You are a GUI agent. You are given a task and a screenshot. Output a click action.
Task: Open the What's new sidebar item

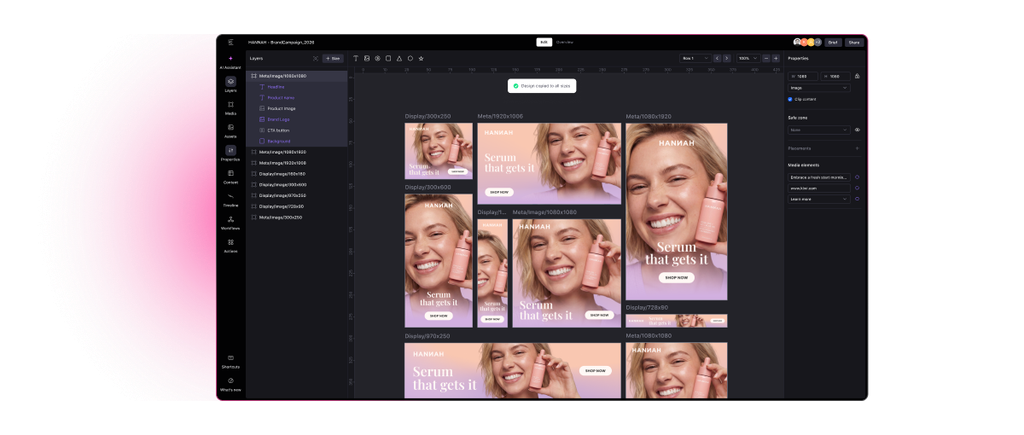(231, 384)
